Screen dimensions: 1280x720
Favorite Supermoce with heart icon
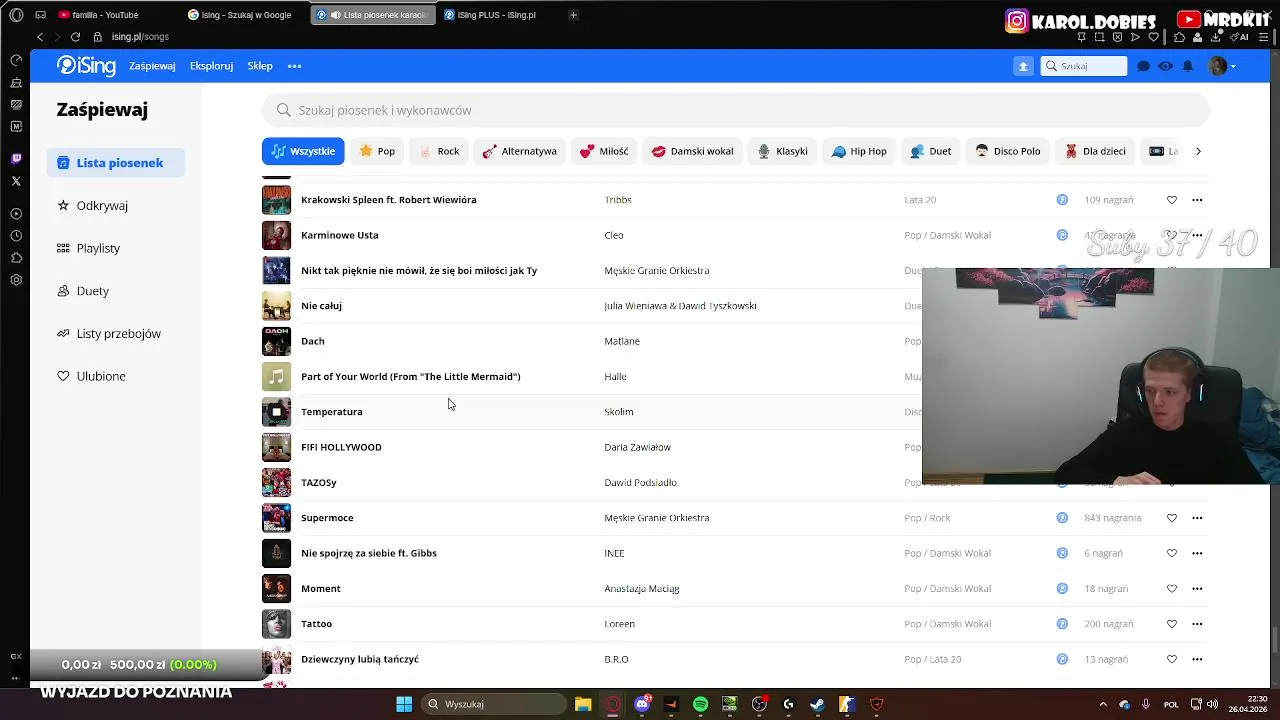[1172, 518]
